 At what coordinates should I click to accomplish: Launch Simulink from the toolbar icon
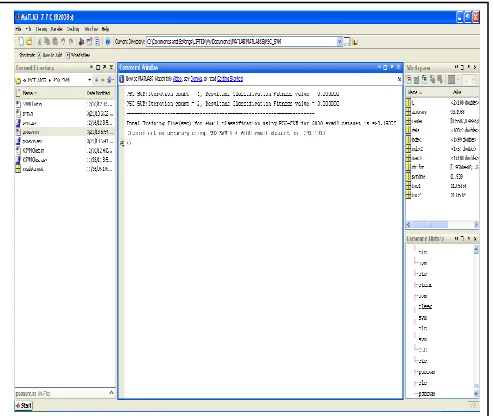pos(81,42)
